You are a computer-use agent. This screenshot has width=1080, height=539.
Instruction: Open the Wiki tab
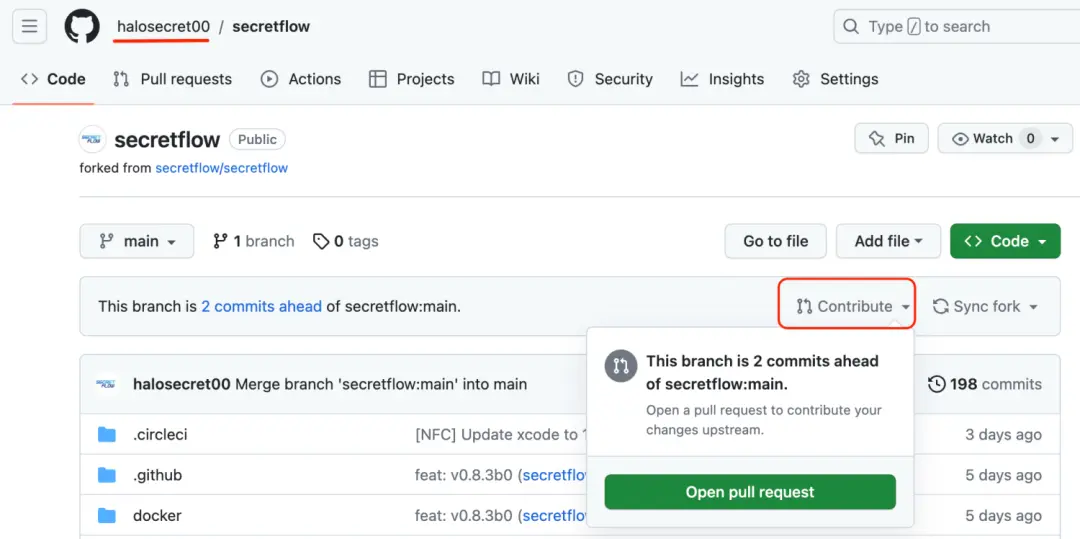(510, 79)
